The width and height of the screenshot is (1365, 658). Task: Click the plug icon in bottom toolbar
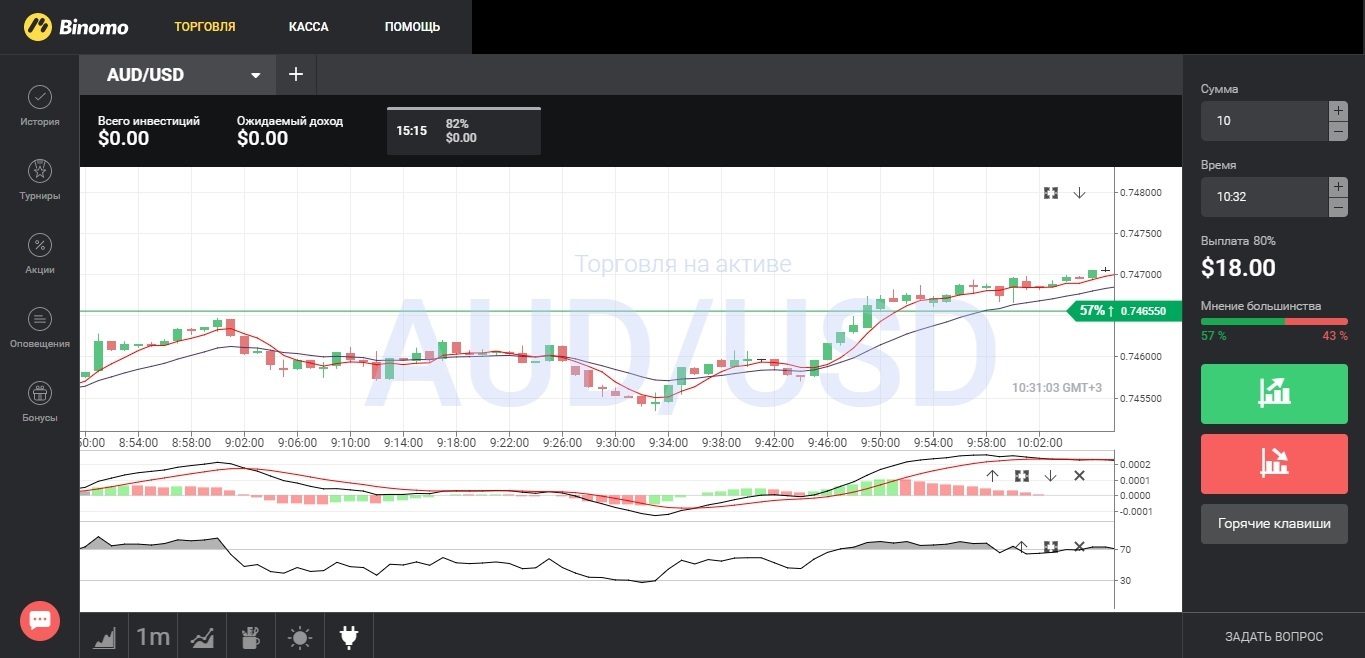pyautogui.click(x=349, y=636)
